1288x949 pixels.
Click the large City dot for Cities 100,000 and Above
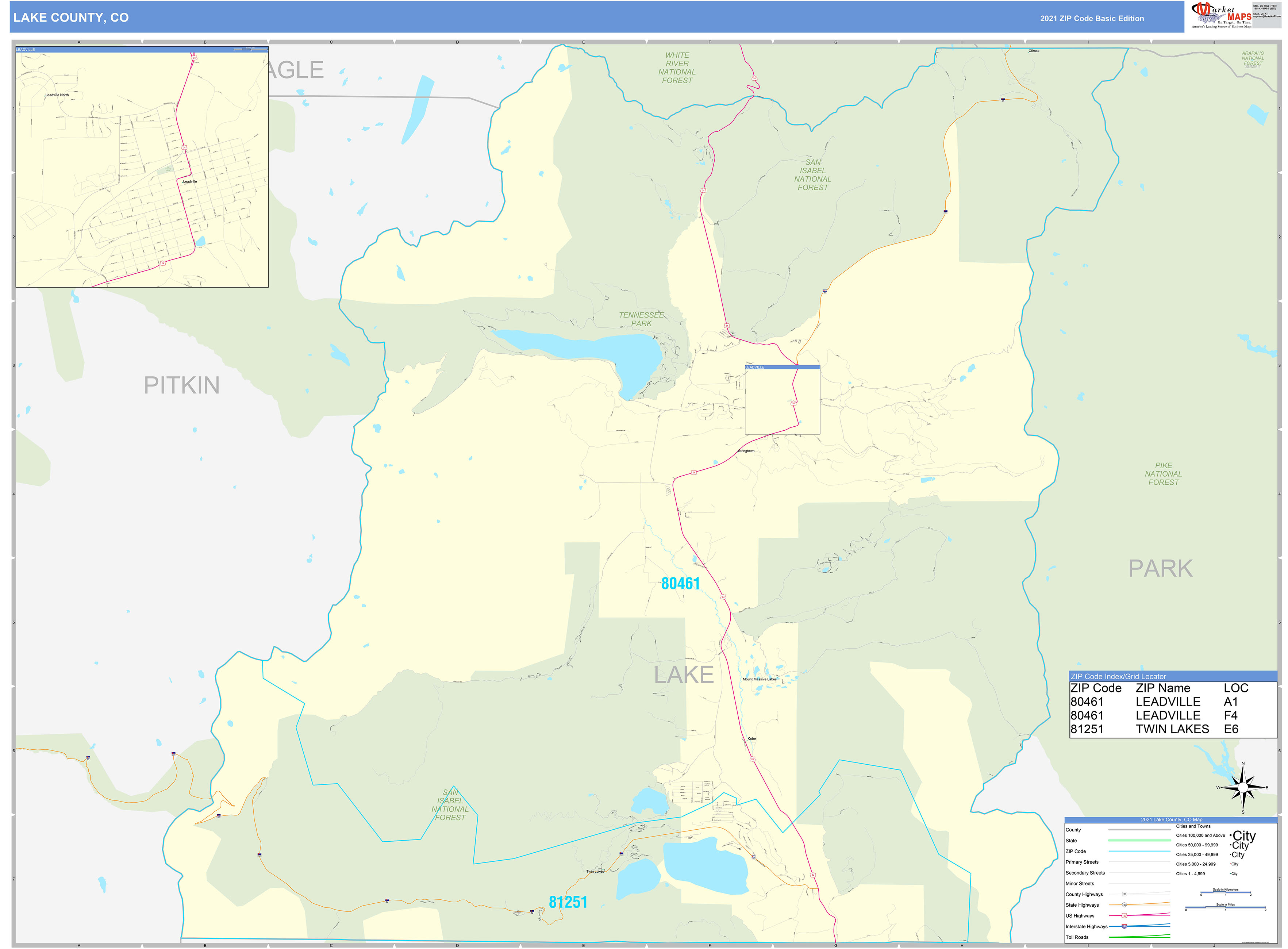click(1231, 835)
